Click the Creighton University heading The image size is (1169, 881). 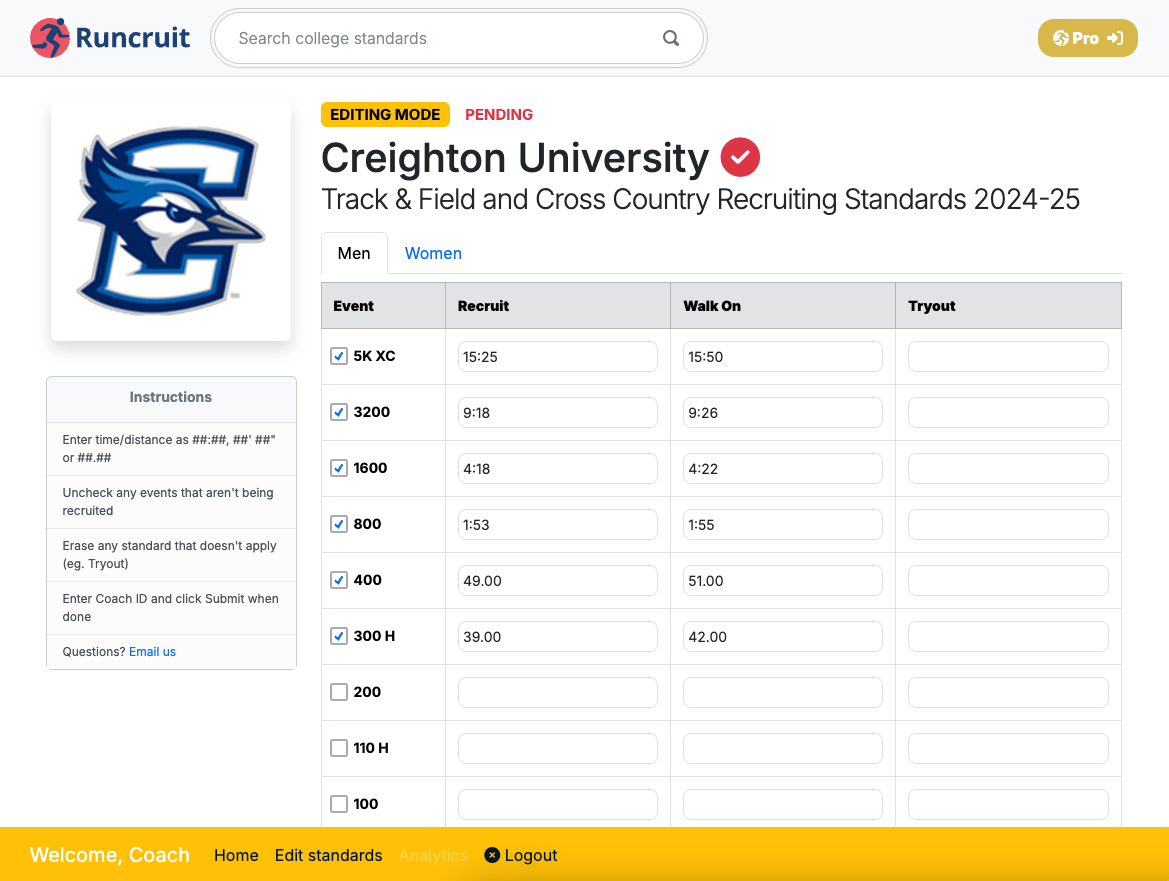[515, 158]
